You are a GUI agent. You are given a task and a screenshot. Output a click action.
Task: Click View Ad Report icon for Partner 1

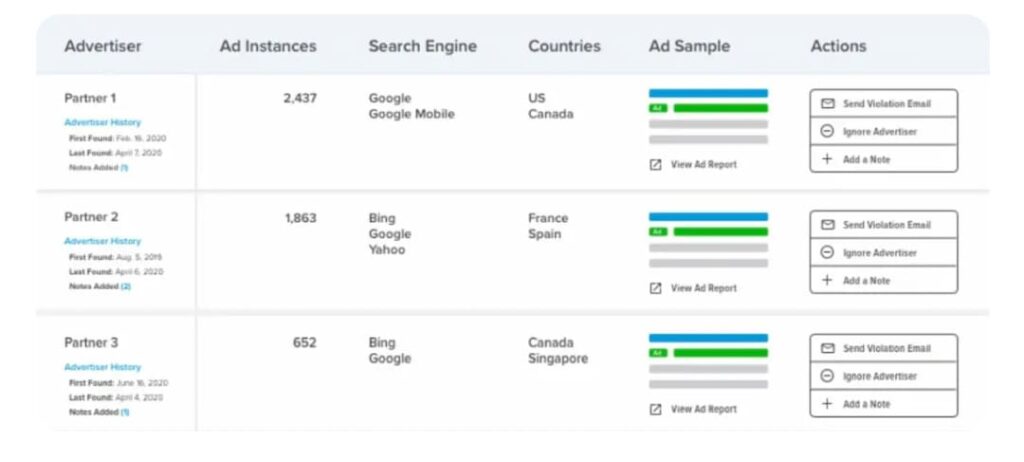click(656, 165)
